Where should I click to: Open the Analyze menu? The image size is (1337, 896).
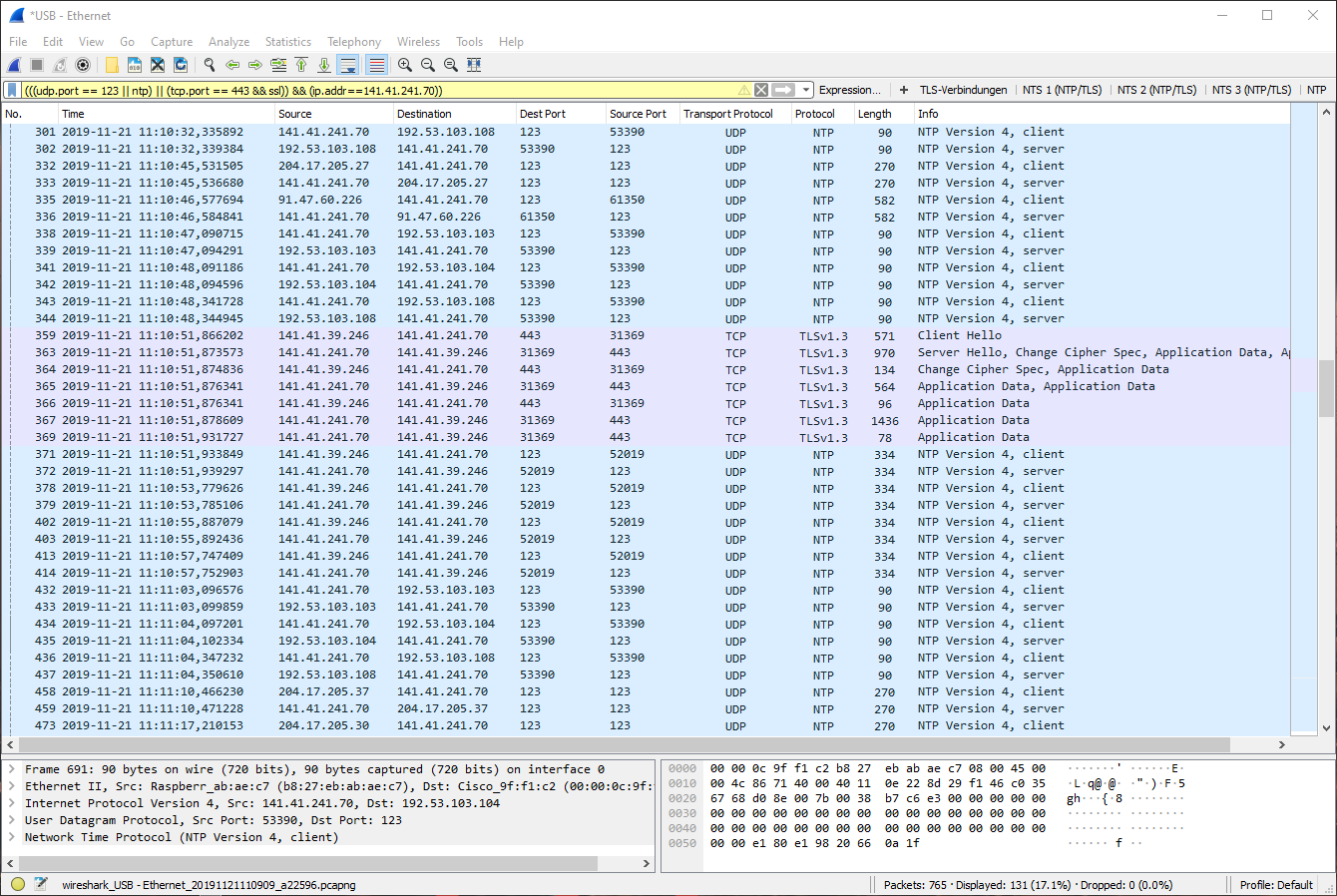(x=228, y=42)
